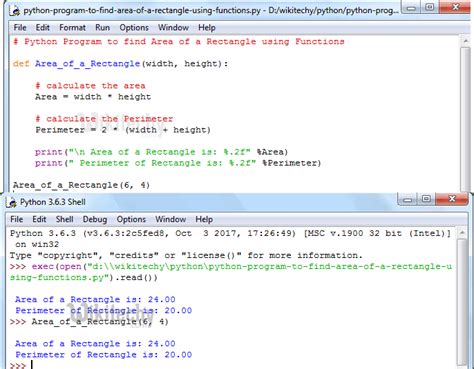
Task: Click the 'Area = width * height' line
Action: pos(93,97)
